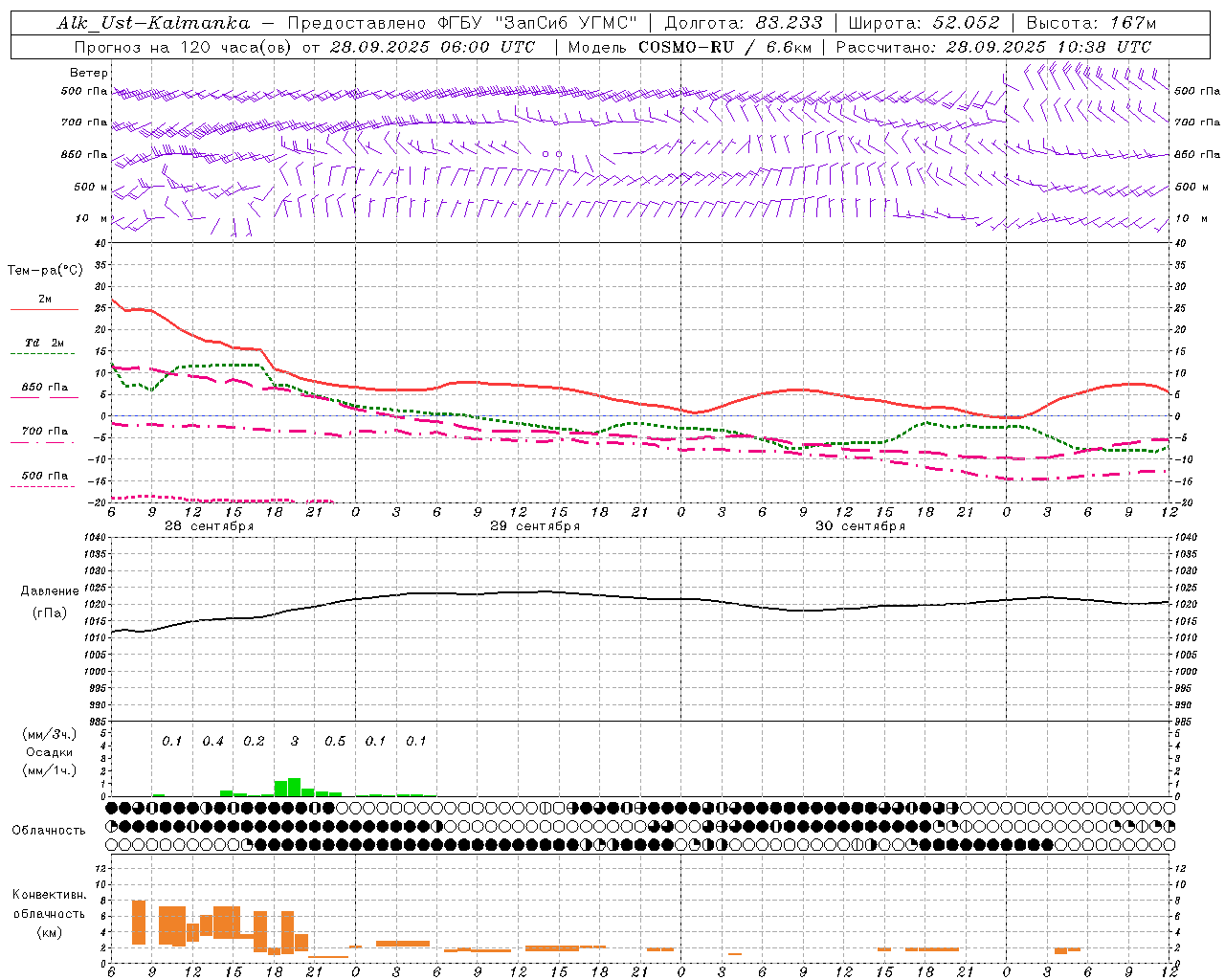Screen dimensions: 1225x980
Task: Click the 3-hour precipitation value 0.4
Action: coord(212,742)
